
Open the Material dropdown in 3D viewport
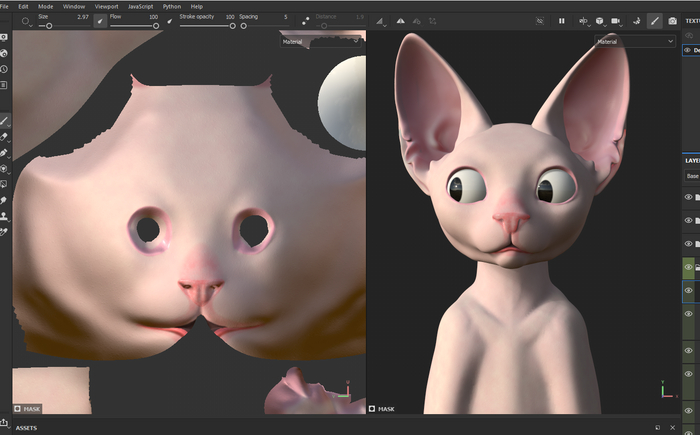[635, 42]
